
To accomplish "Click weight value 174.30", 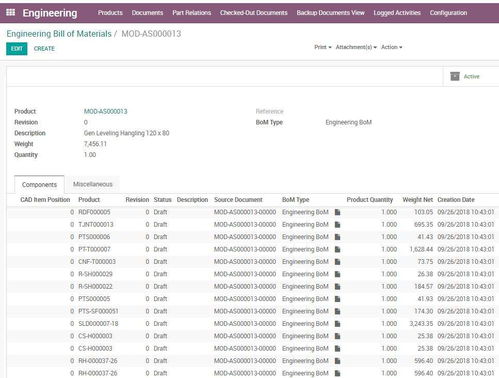I will [x=423, y=311].
